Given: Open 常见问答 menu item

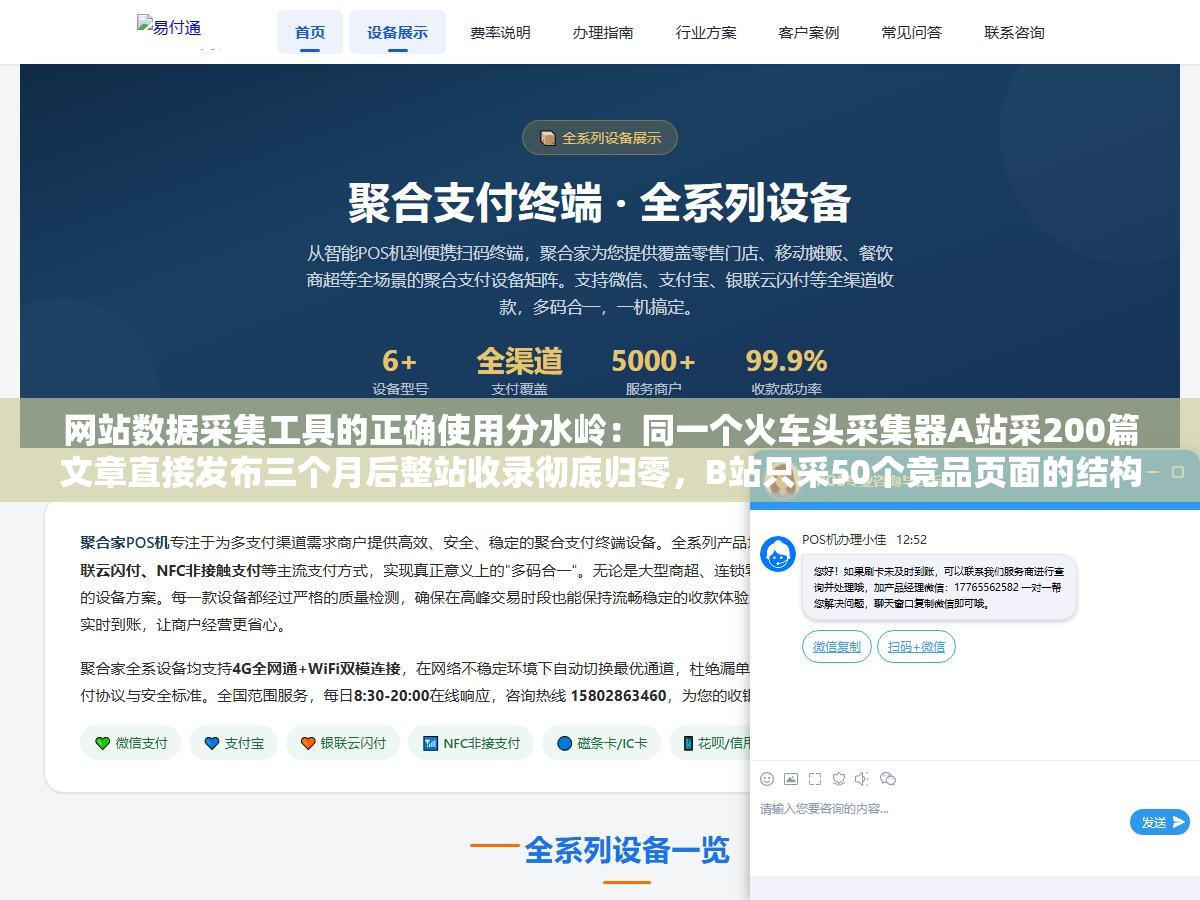Looking at the screenshot, I should point(912,32).
